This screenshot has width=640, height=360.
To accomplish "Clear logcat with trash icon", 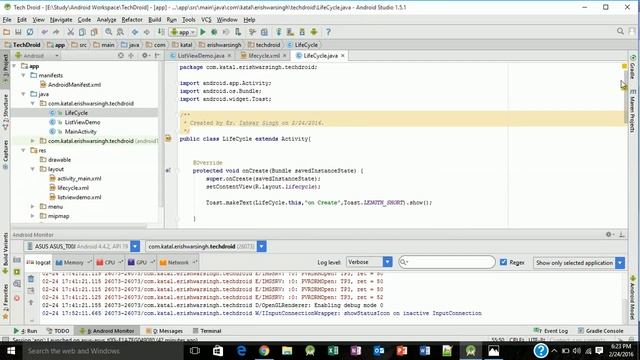I will [31, 279].
